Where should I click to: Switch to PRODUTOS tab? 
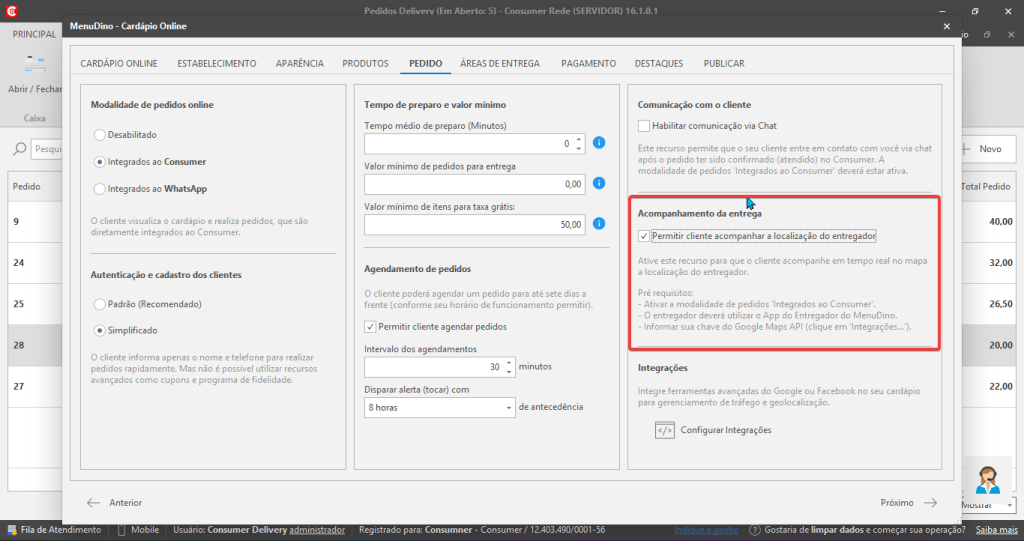click(365, 63)
